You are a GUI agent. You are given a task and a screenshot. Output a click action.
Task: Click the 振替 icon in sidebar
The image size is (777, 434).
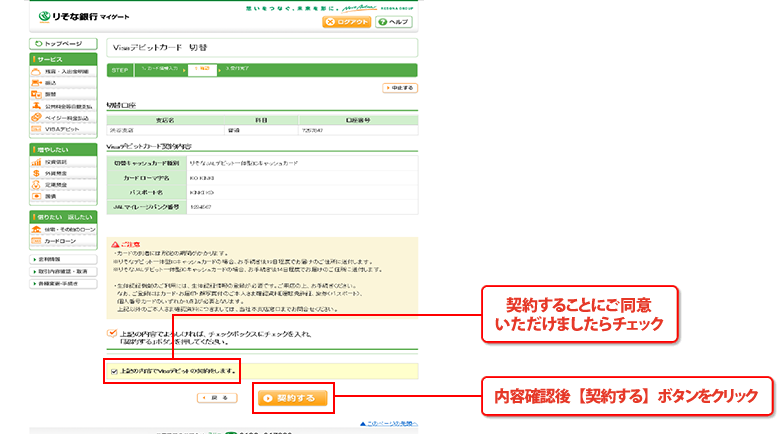(x=36, y=94)
